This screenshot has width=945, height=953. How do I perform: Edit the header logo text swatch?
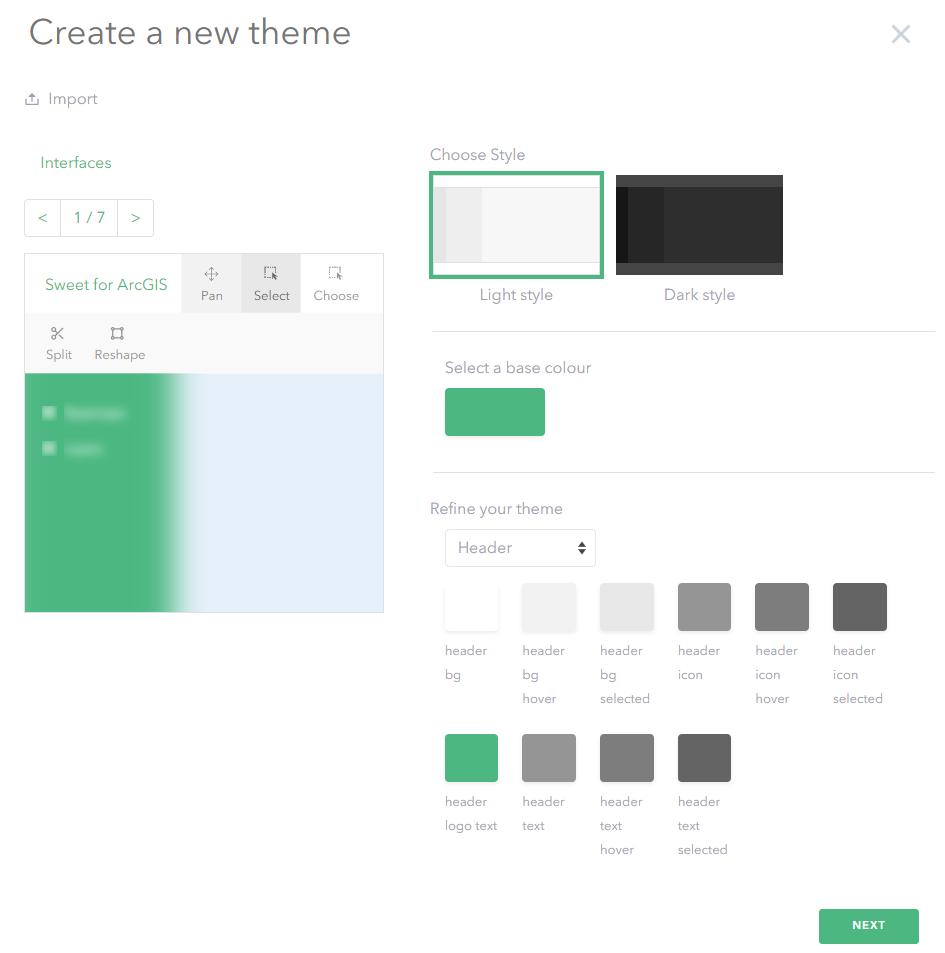pyautogui.click(x=471, y=758)
